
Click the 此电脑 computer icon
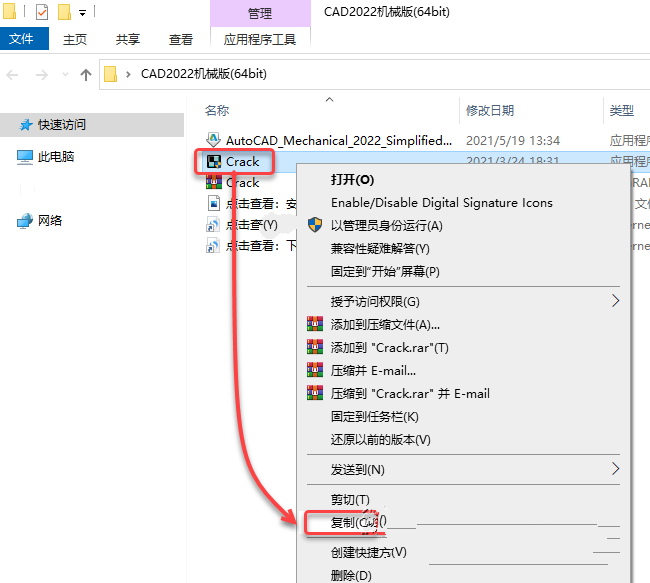pos(24,158)
